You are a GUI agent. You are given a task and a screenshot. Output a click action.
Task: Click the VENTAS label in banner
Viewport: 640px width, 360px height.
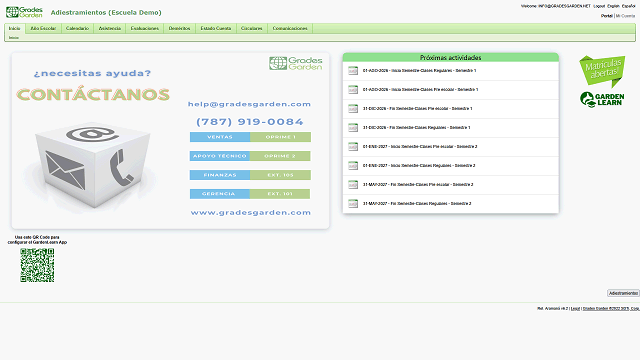tap(220, 137)
